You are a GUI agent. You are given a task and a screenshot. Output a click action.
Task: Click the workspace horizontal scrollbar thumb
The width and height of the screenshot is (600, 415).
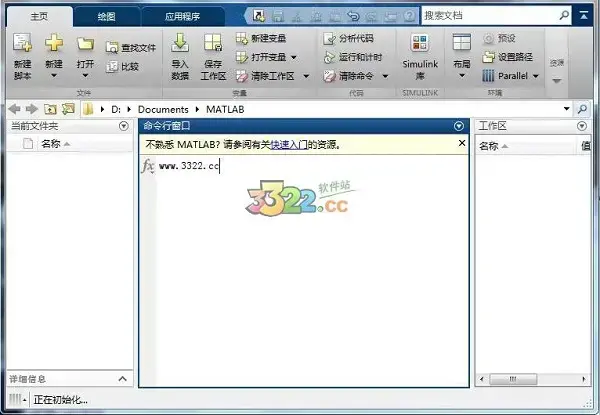point(513,379)
